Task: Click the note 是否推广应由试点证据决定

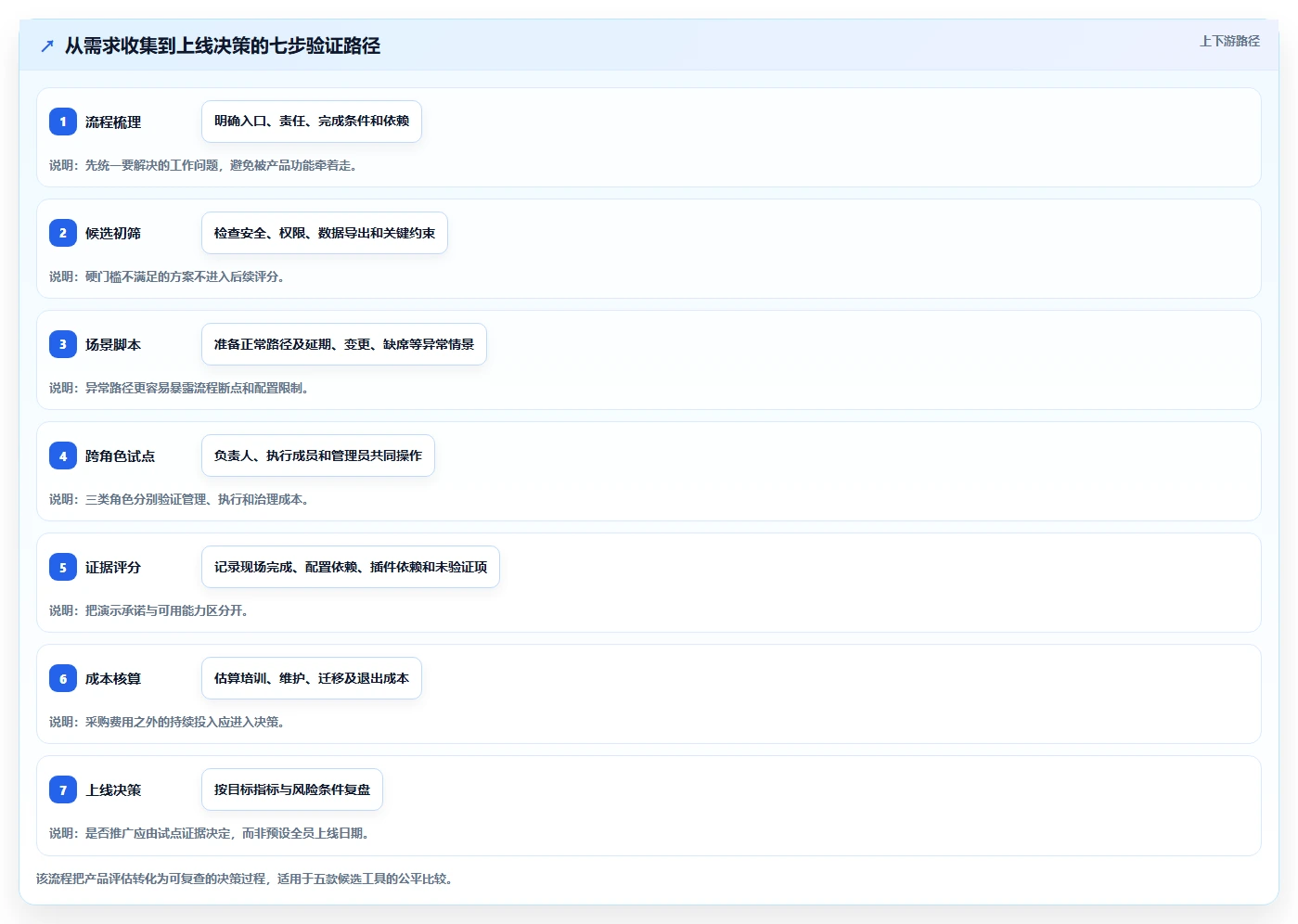Action: (x=159, y=833)
